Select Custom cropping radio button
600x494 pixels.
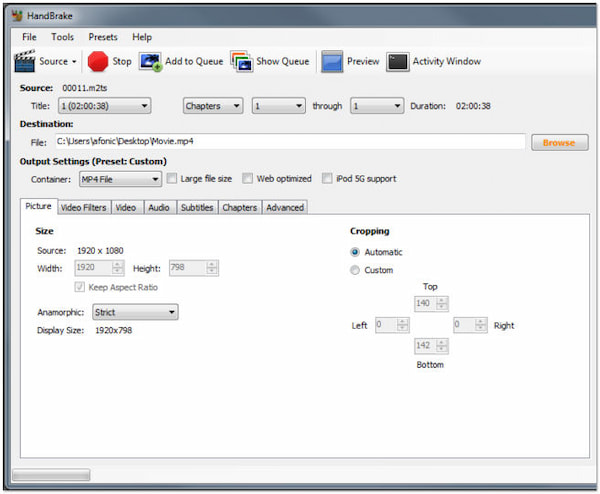[x=355, y=270]
